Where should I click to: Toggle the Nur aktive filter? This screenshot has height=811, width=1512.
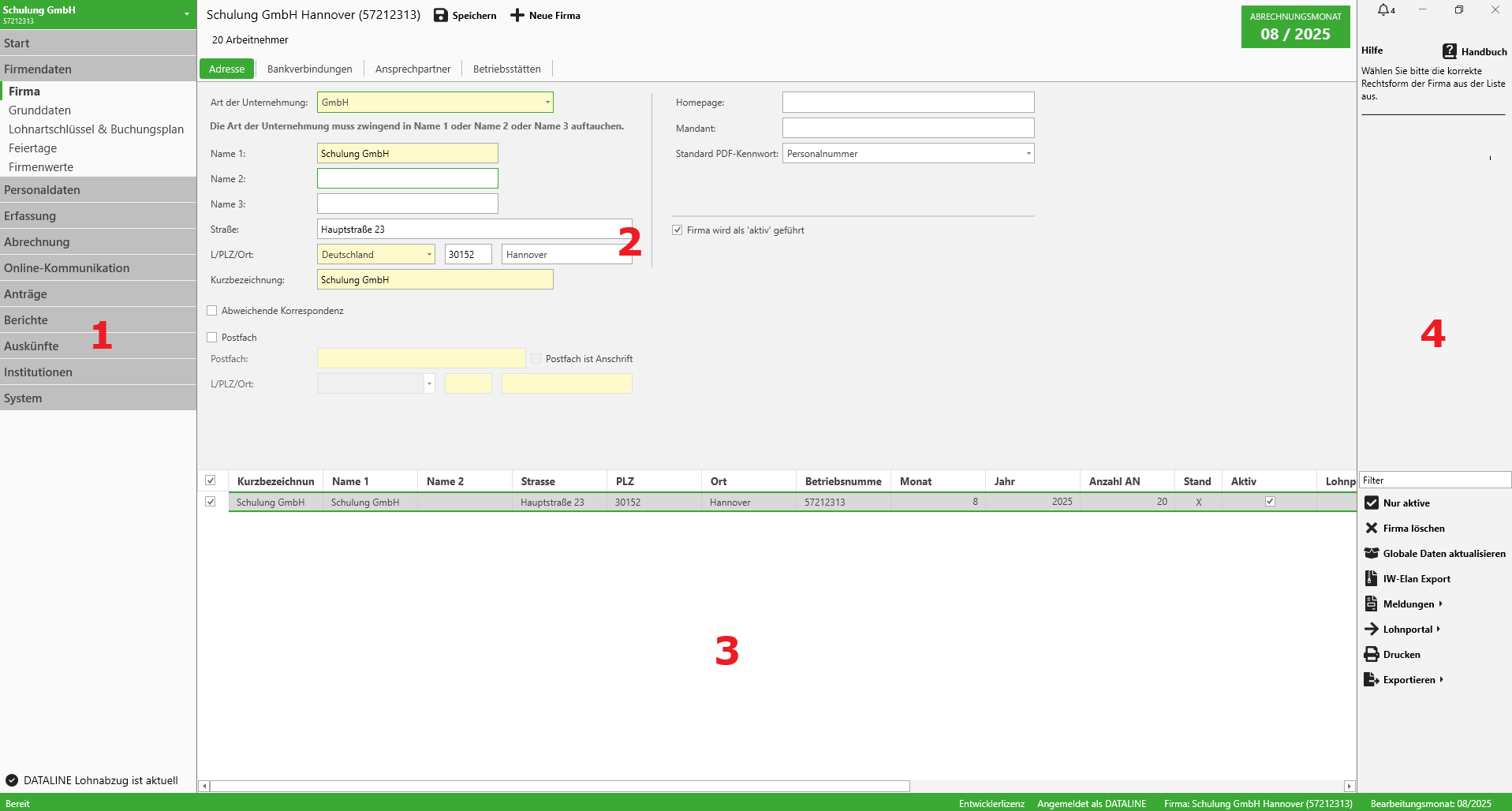1372,503
